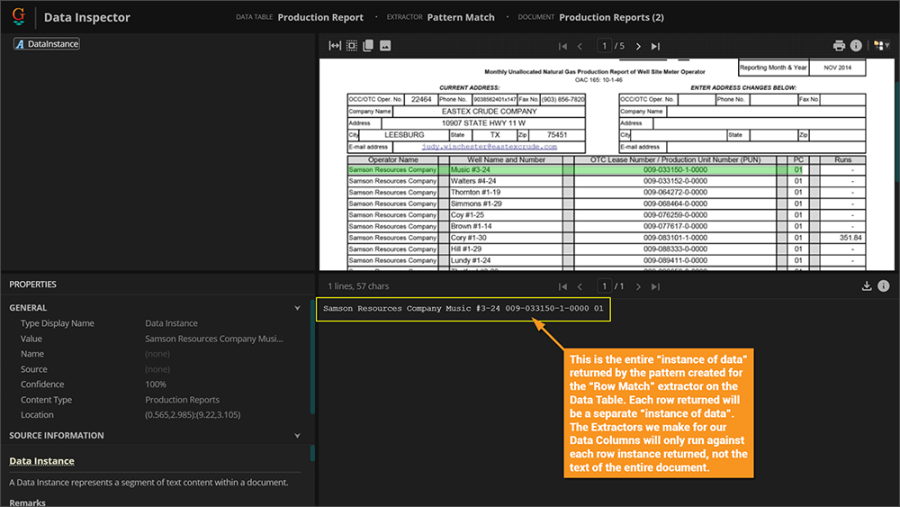Download the text result with download icon

[867, 286]
